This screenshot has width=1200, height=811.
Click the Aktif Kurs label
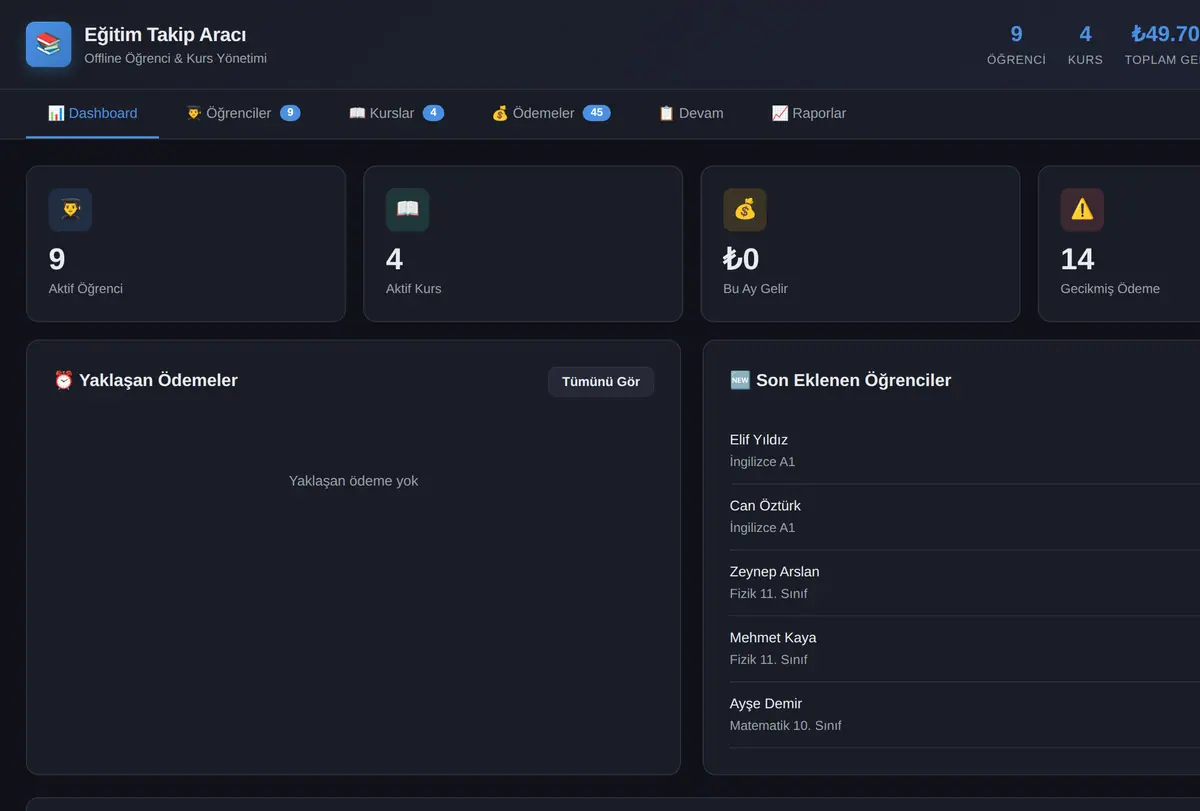pyautogui.click(x=414, y=289)
